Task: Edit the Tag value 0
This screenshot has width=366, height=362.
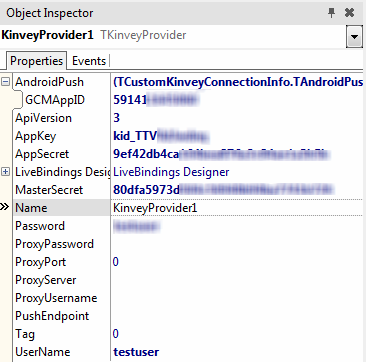Action: (237, 334)
